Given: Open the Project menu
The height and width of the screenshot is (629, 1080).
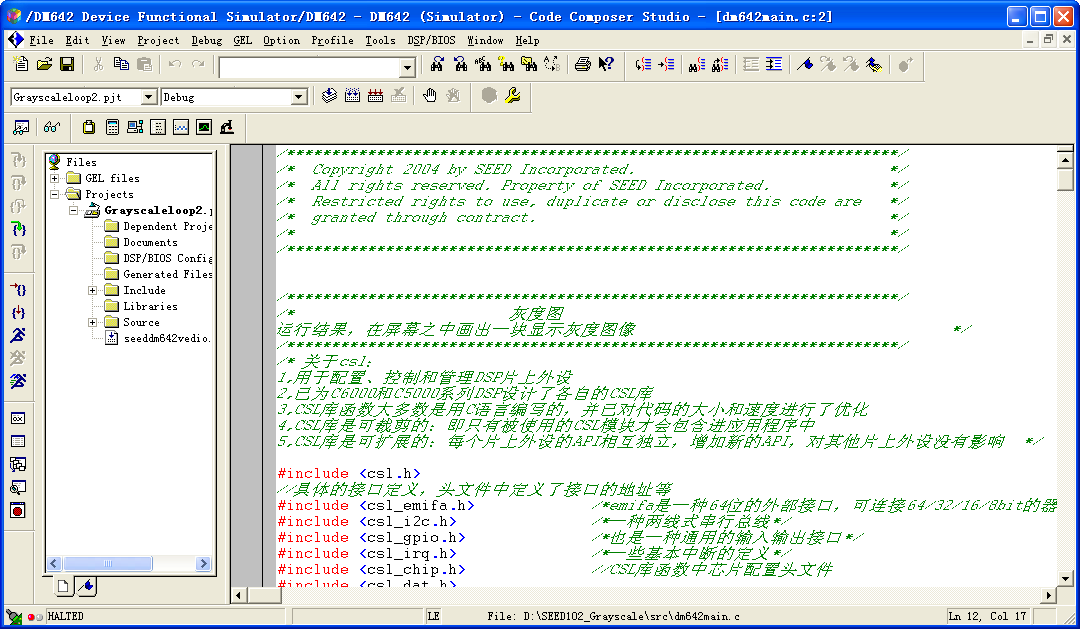Looking at the screenshot, I should (158, 40).
